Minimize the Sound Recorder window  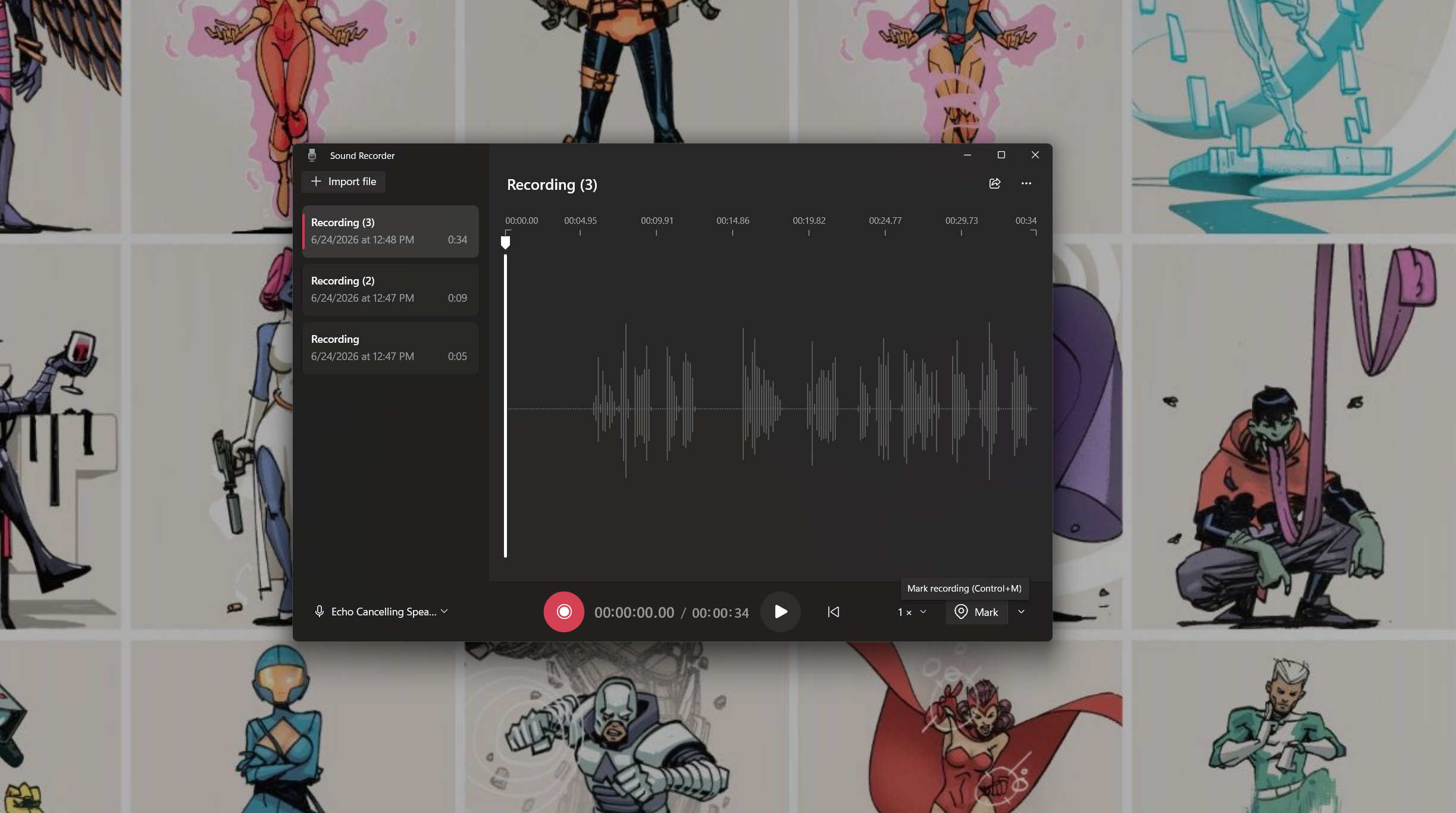pos(967,155)
